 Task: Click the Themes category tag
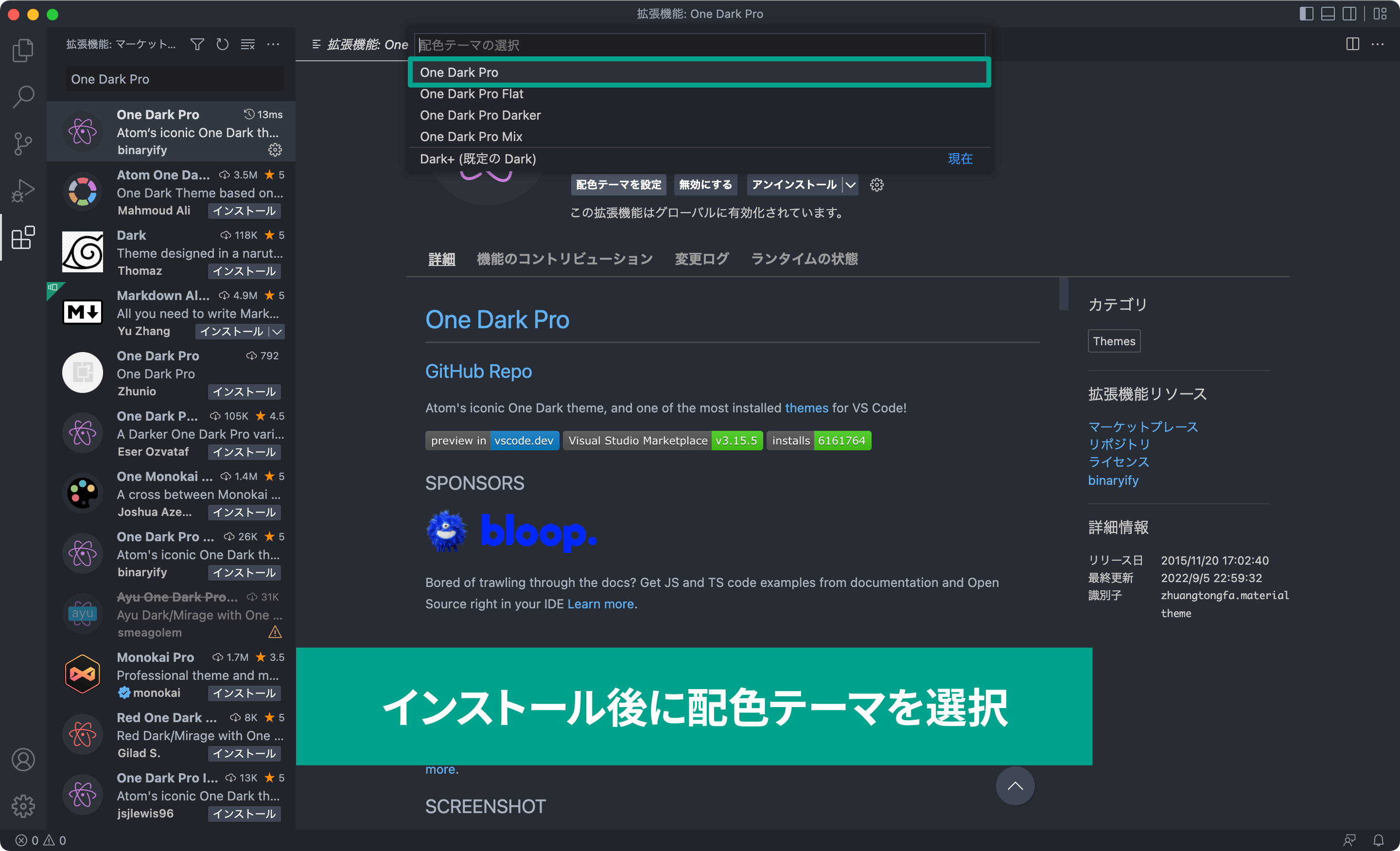click(x=1114, y=341)
